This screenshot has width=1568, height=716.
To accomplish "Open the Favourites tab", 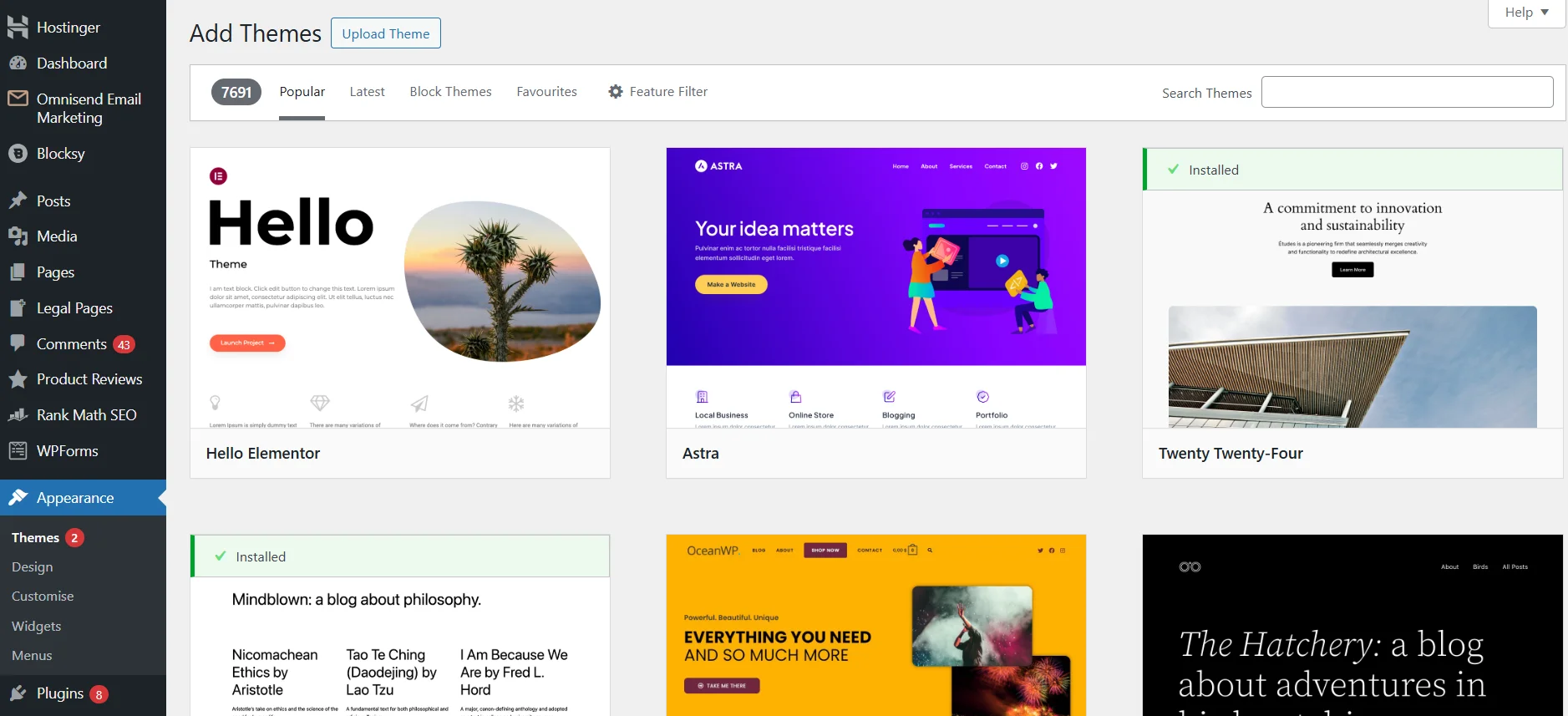I will [546, 92].
